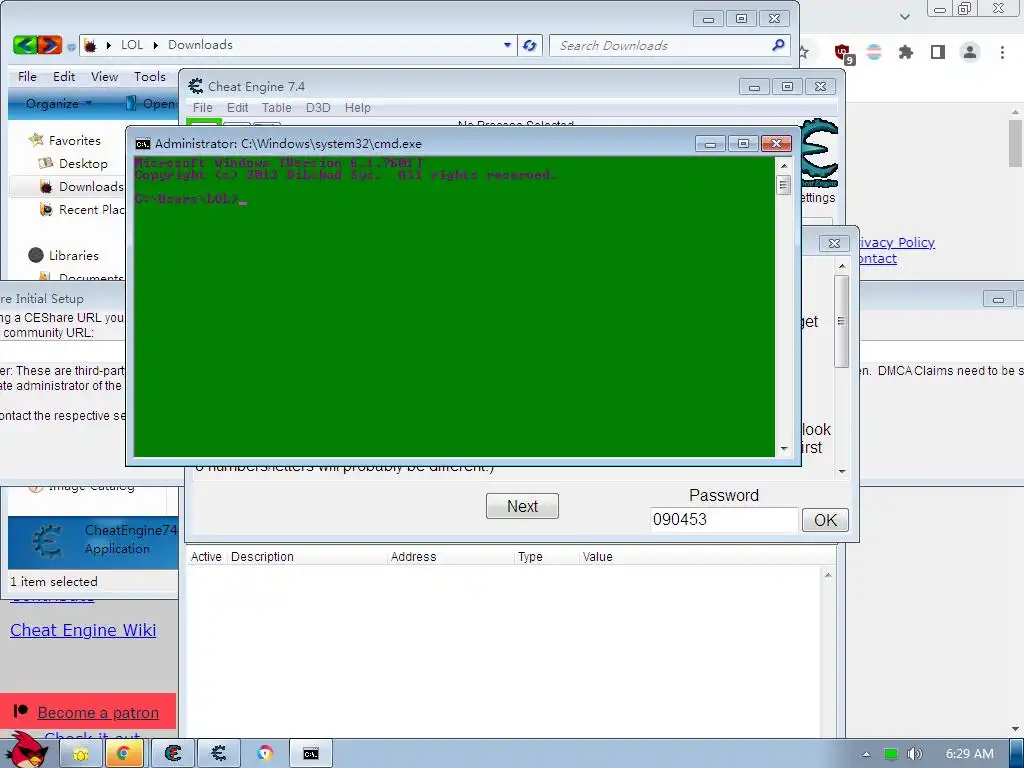
Task: Open Cheat Engine Wiki link
Action: 83,630
